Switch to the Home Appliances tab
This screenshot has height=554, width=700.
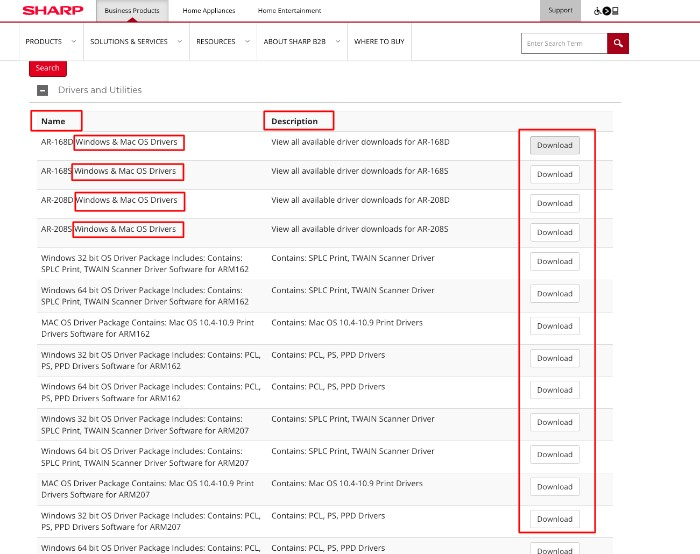pos(209,10)
